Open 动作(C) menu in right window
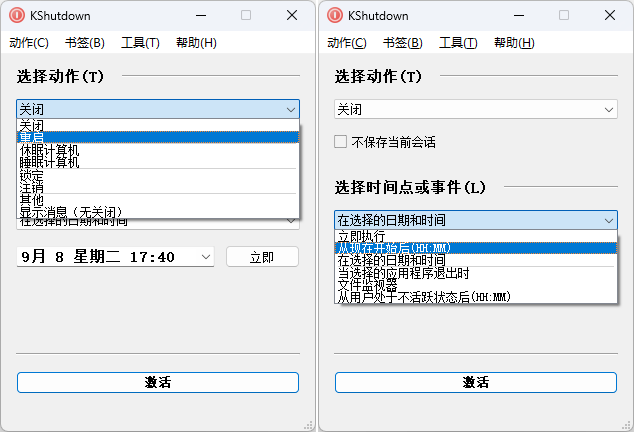635x432 pixels. click(347, 43)
